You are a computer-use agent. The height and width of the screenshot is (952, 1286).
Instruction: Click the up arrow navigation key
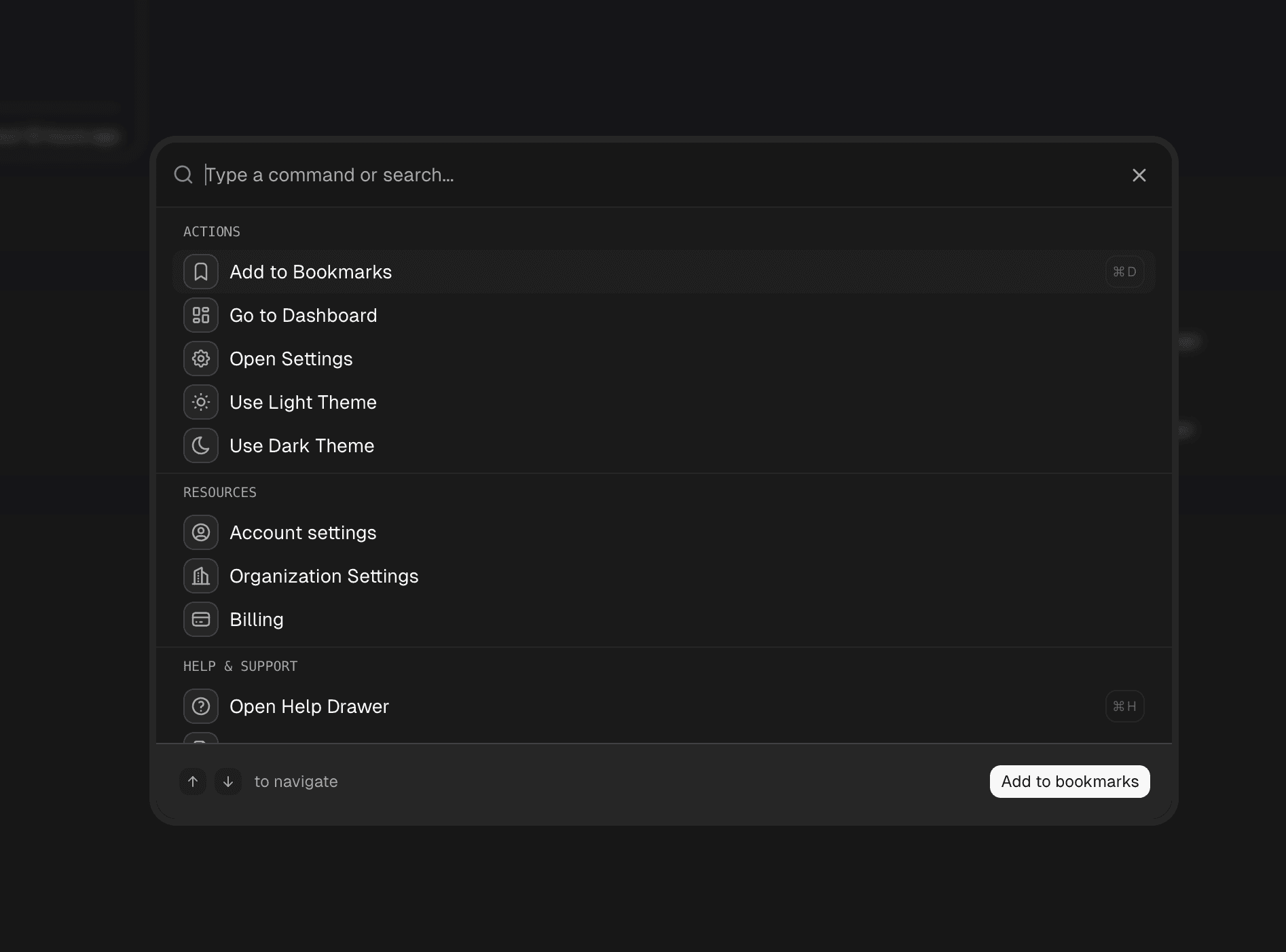coord(192,782)
